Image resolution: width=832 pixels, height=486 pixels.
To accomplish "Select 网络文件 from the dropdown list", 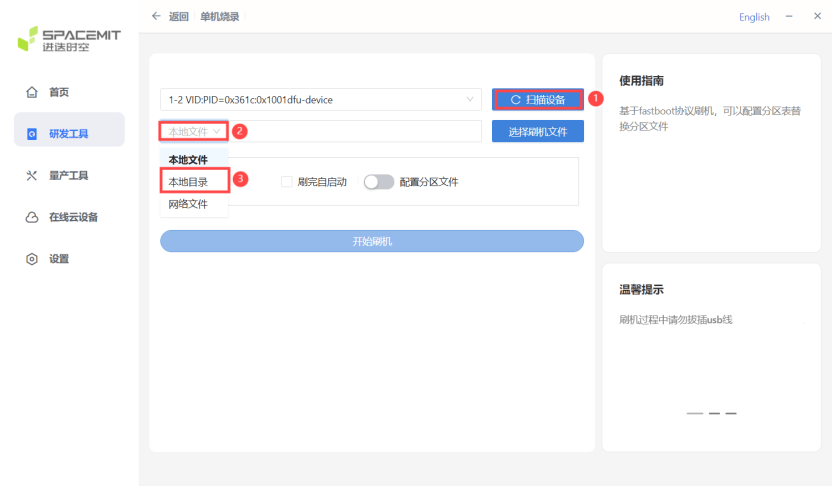I will pyautogui.click(x=188, y=204).
